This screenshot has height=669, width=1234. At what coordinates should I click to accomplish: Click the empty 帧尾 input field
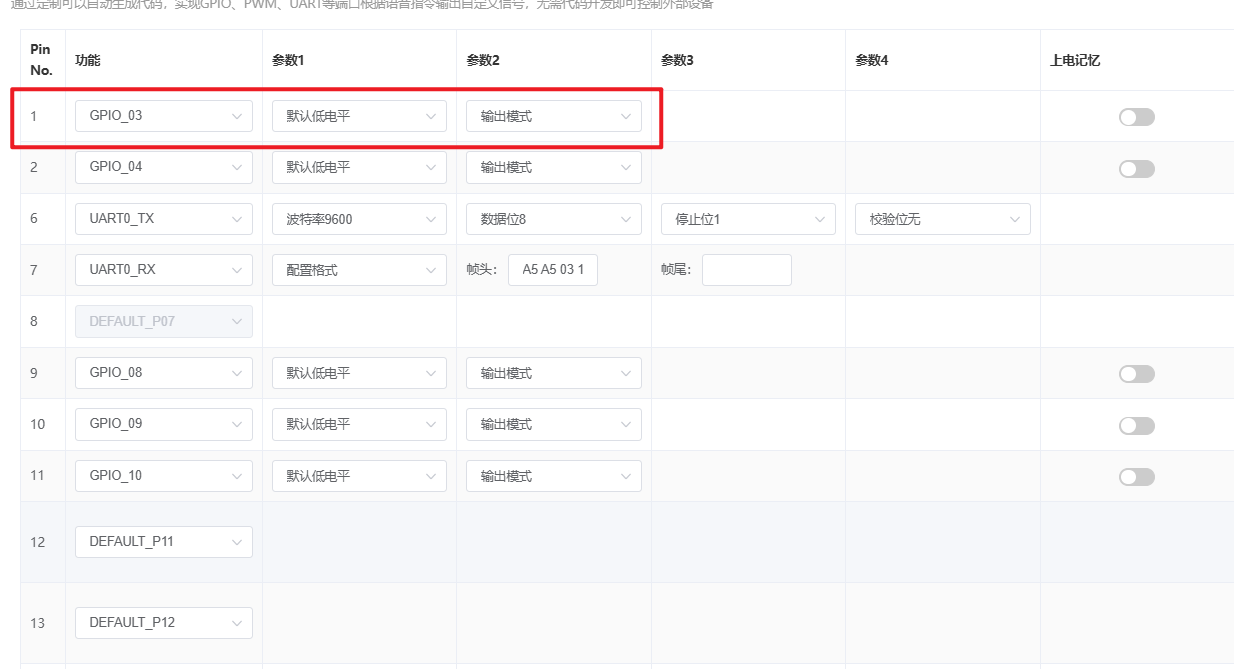click(746, 269)
